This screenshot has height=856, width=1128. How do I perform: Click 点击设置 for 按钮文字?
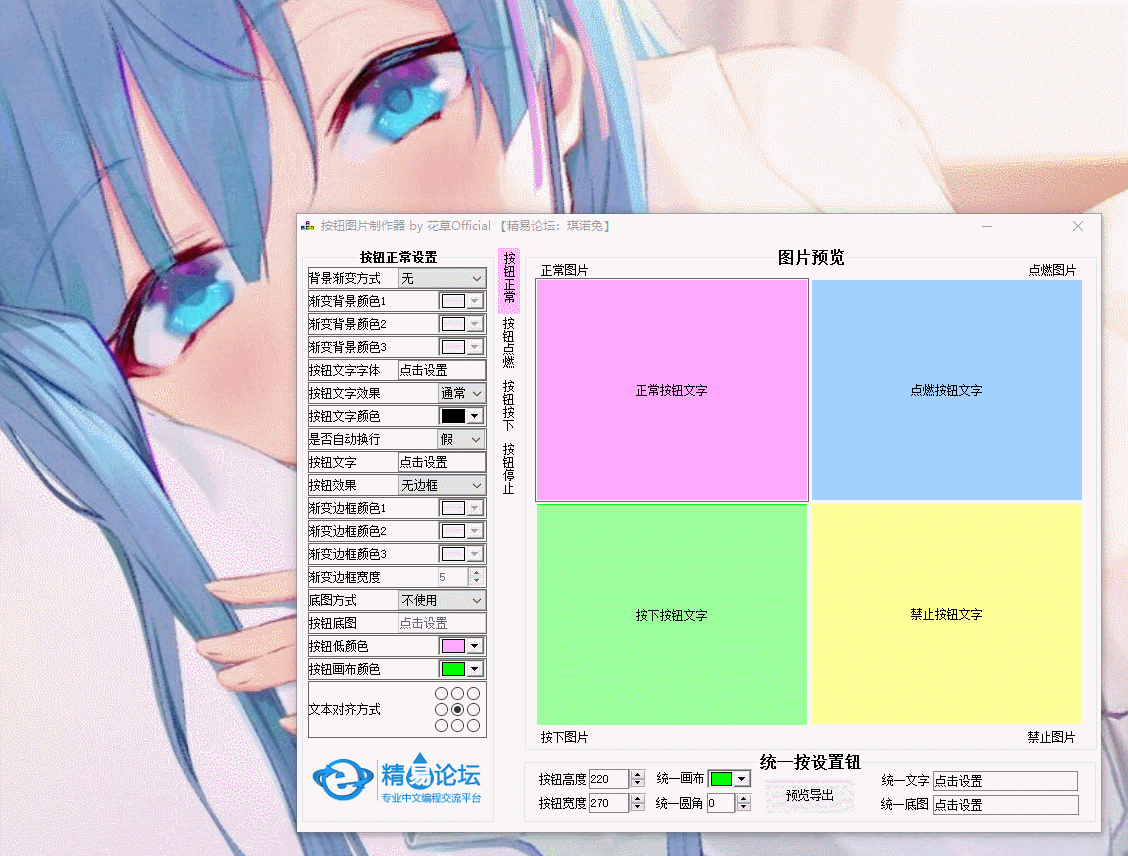(442, 463)
